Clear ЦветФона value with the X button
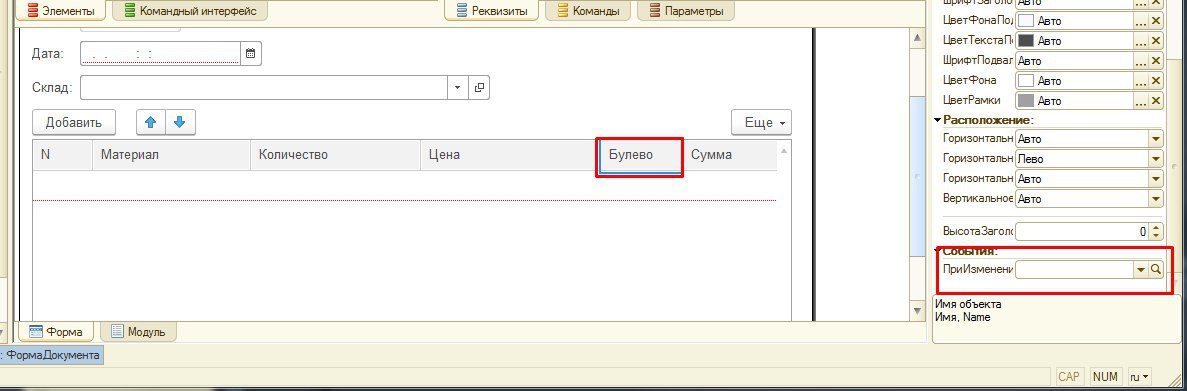 [x=1156, y=80]
